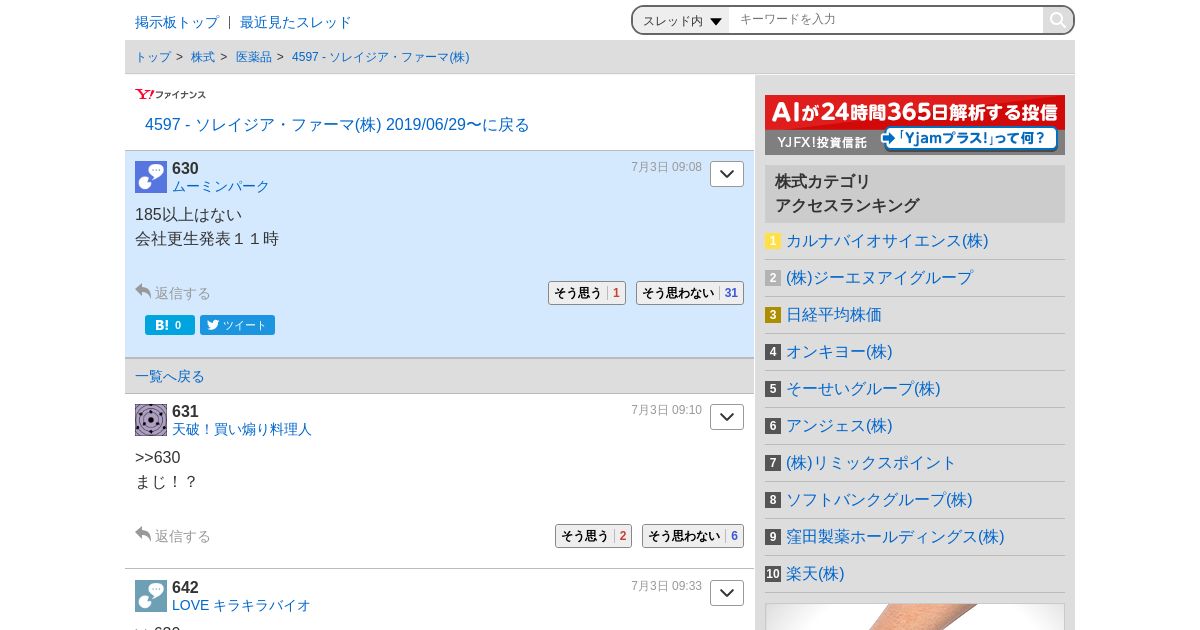This screenshot has width=1200, height=630.
Task: Tweet post 630 with Twitter button
Action: pos(237,325)
